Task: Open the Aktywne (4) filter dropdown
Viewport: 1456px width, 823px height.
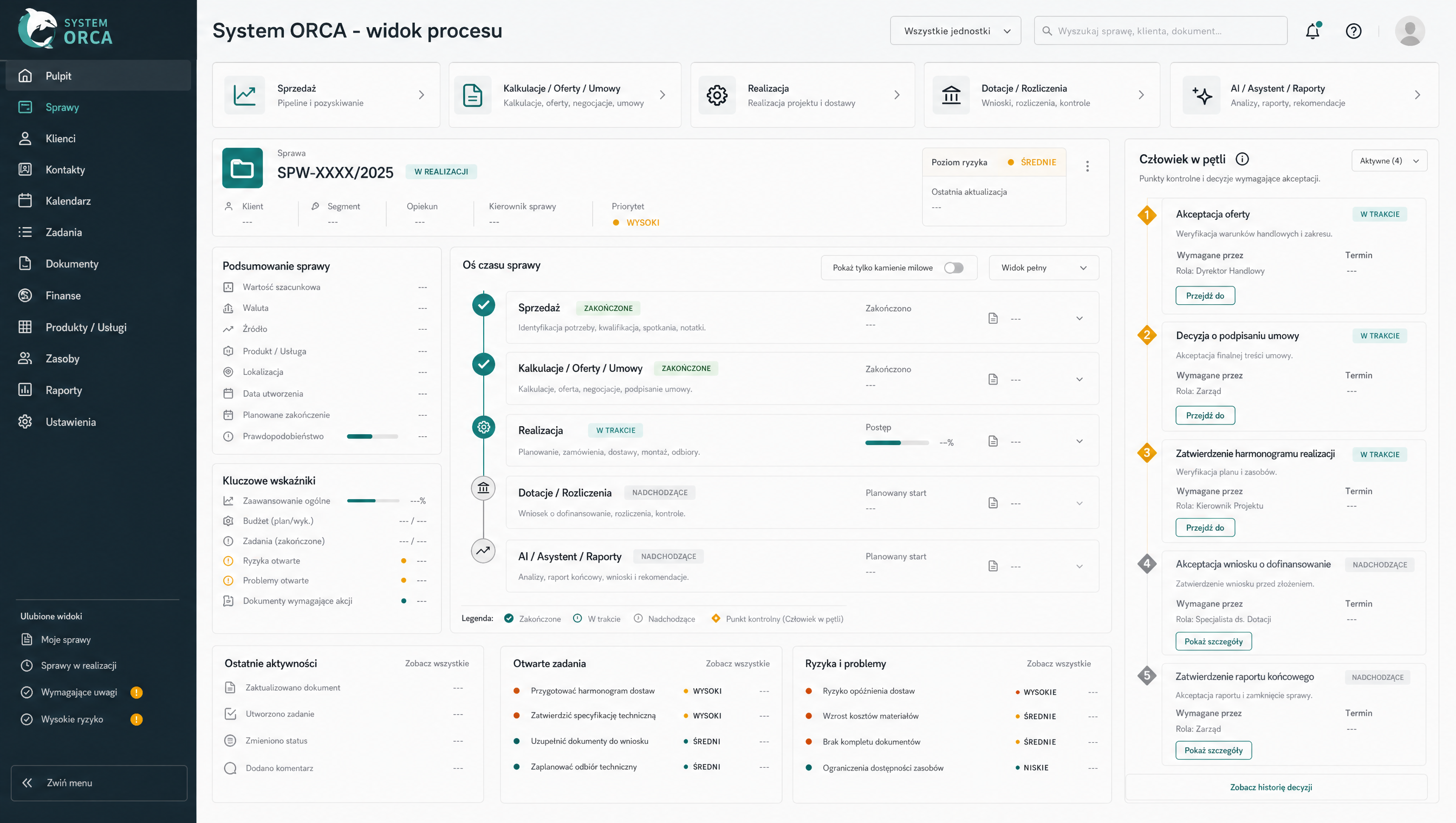Action: coord(1389,160)
